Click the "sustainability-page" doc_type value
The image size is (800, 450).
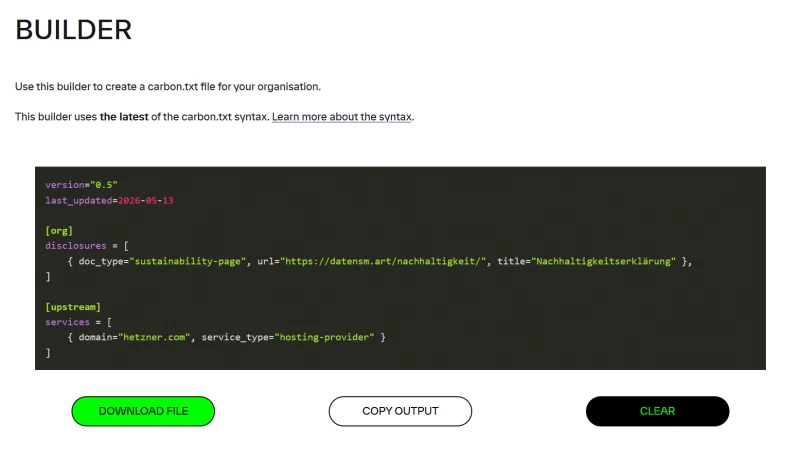[187, 261]
